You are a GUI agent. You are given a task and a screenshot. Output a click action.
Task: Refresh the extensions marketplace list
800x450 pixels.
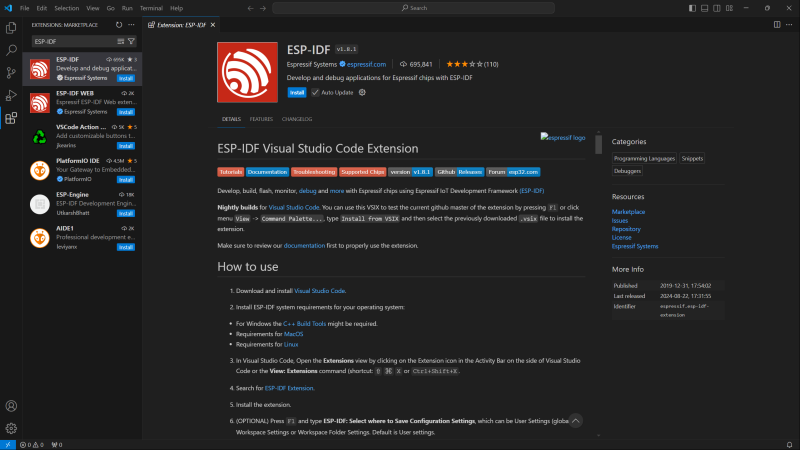[x=119, y=25]
